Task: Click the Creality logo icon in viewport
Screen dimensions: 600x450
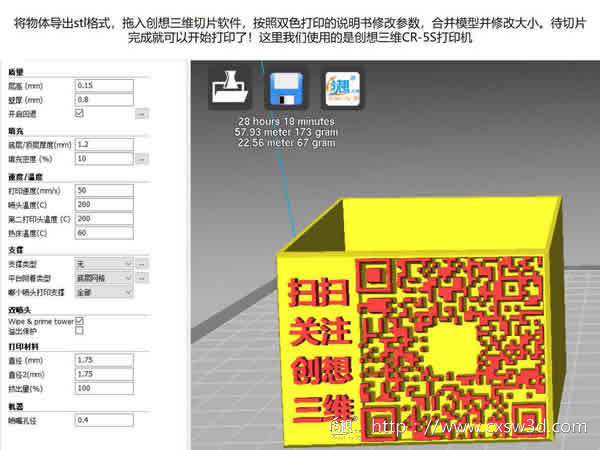Action: click(x=342, y=89)
